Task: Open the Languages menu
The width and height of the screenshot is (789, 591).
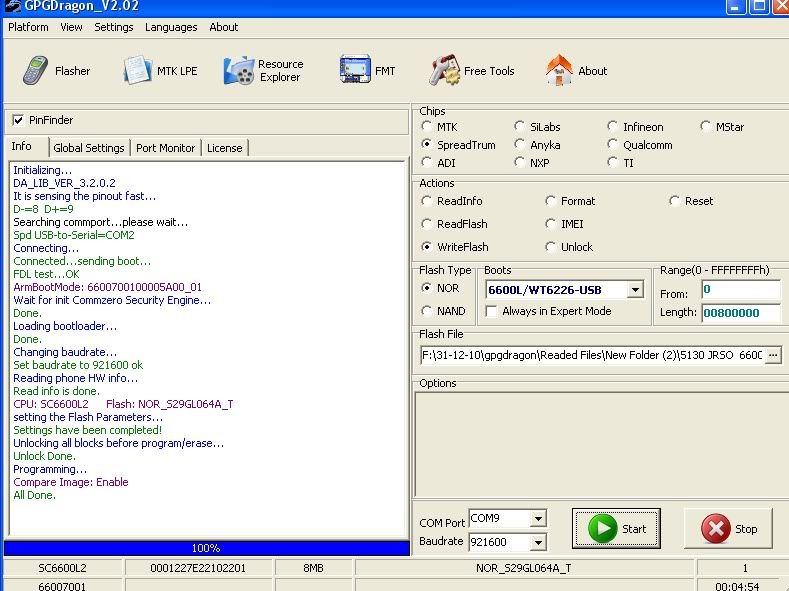Action: click(171, 27)
